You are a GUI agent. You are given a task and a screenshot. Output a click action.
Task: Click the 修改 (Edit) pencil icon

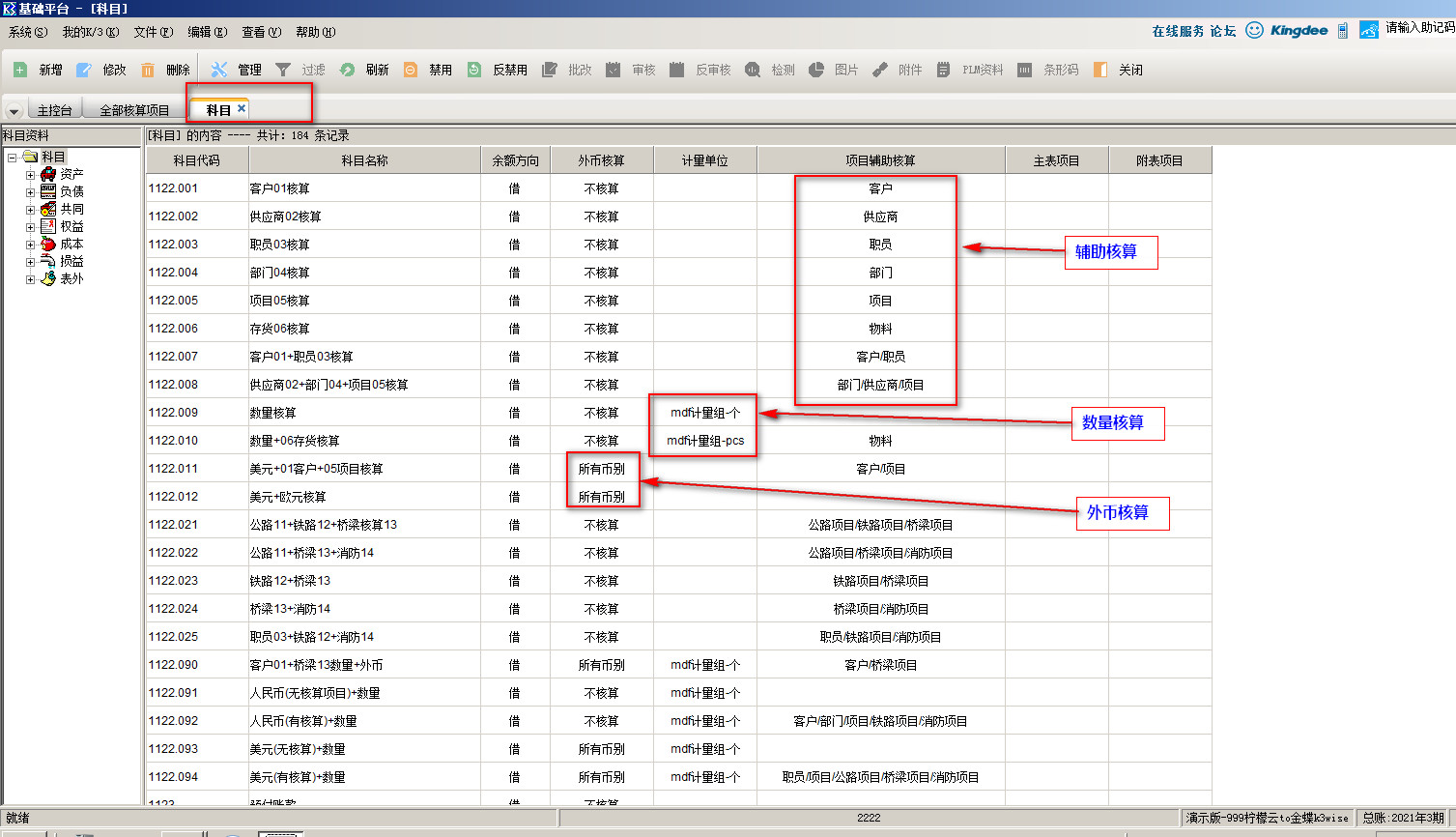[84, 70]
